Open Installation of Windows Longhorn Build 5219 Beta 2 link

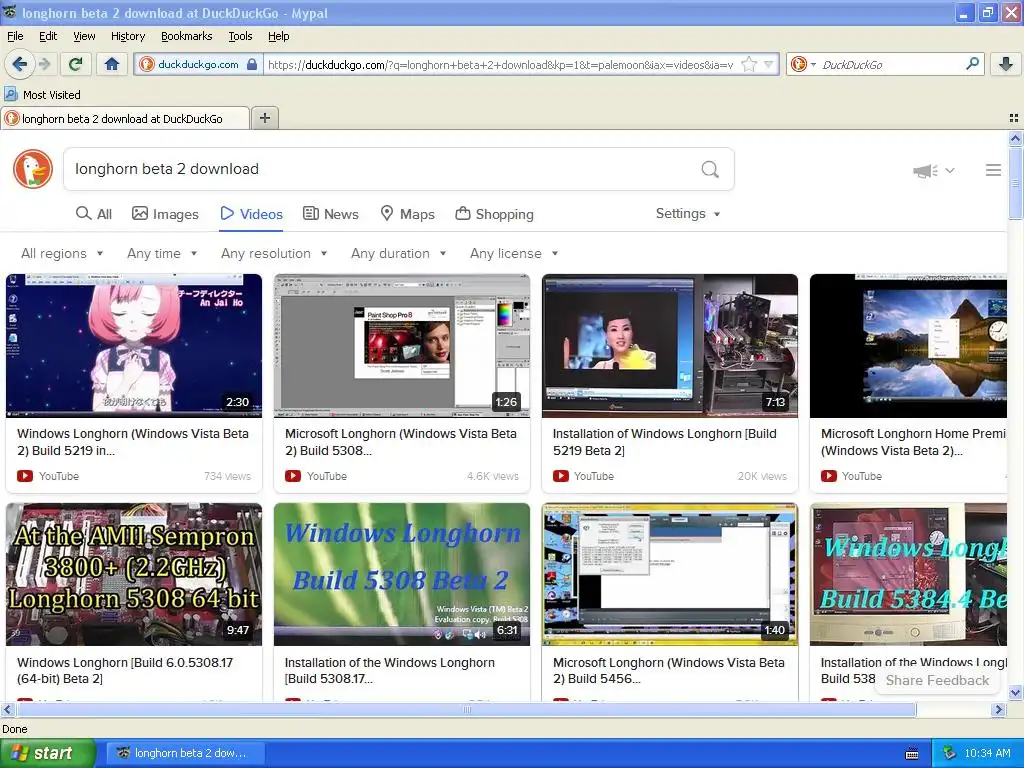pos(664,442)
